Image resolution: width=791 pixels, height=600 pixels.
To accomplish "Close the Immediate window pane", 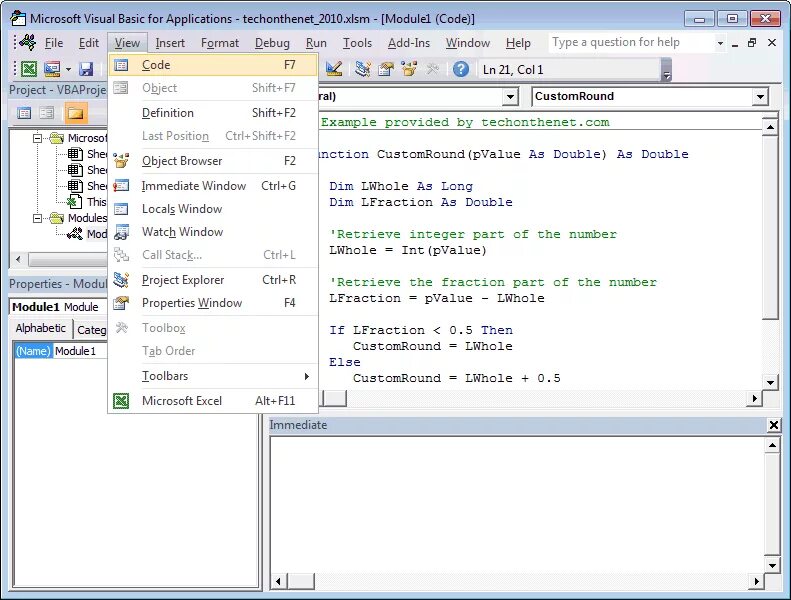I will [773, 425].
